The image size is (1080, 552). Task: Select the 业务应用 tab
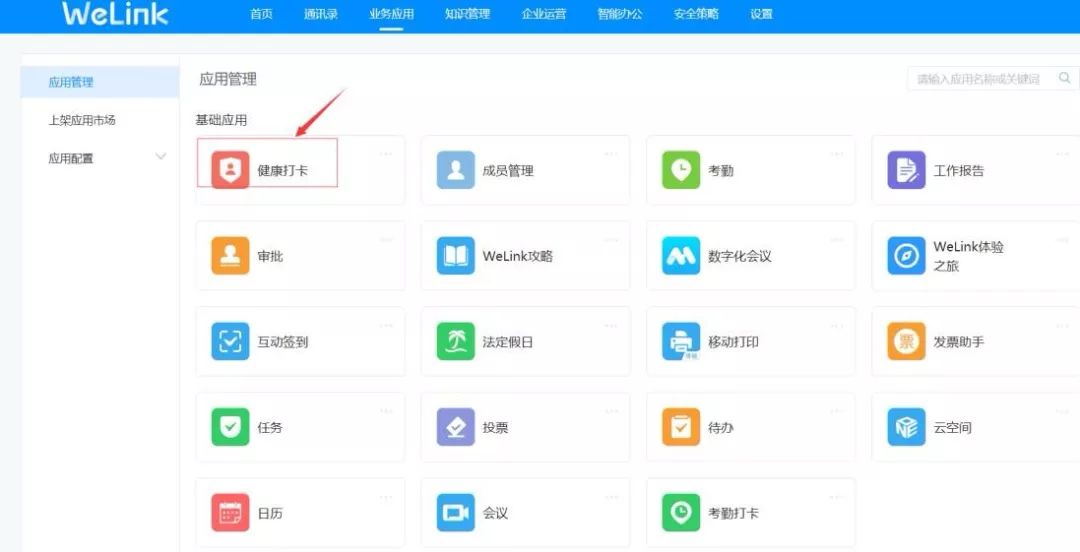[x=391, y=14]
